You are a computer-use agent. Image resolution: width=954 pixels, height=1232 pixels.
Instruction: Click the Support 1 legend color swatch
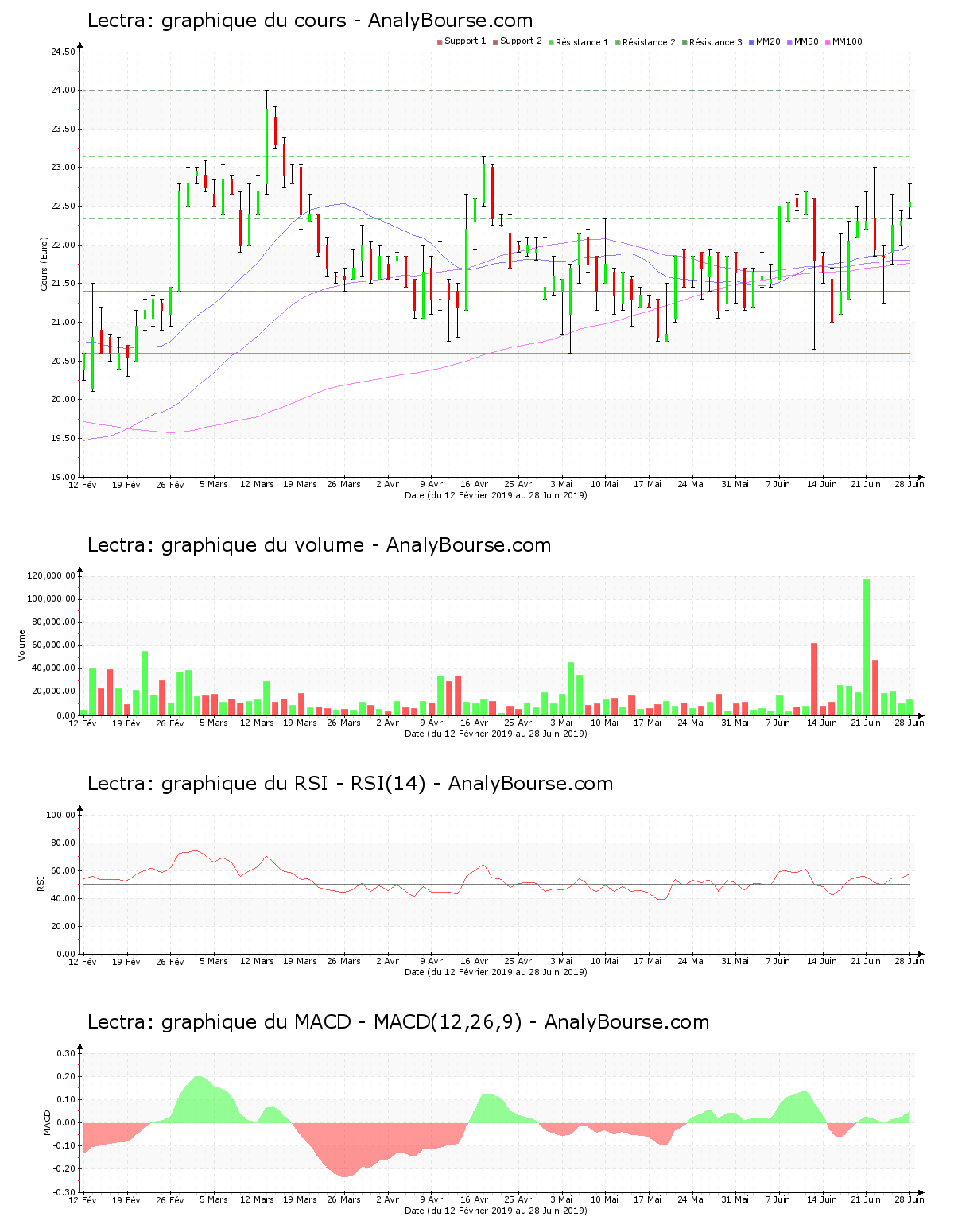click(x=440, y=42)
